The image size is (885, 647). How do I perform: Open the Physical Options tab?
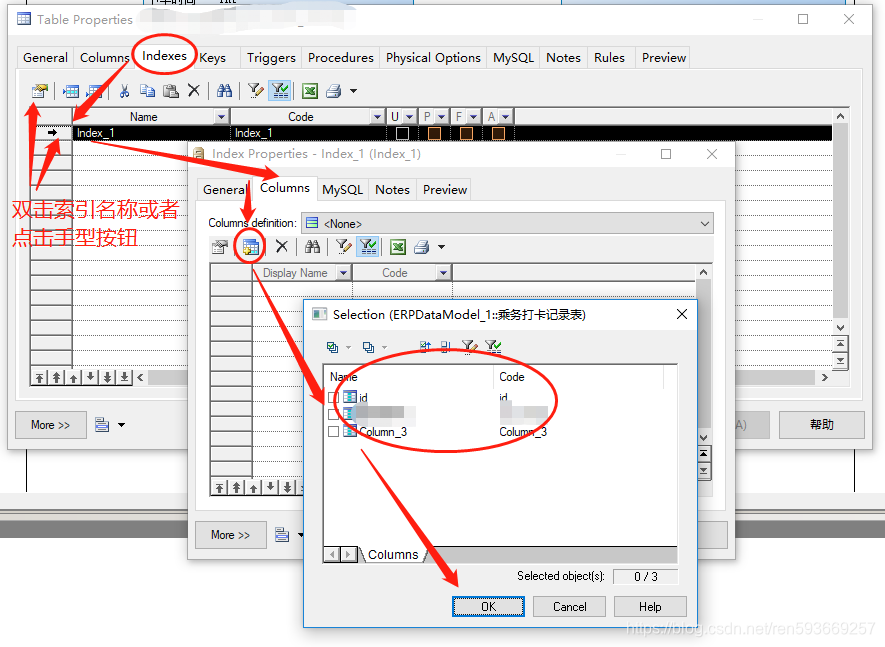[x=433, y=58]
